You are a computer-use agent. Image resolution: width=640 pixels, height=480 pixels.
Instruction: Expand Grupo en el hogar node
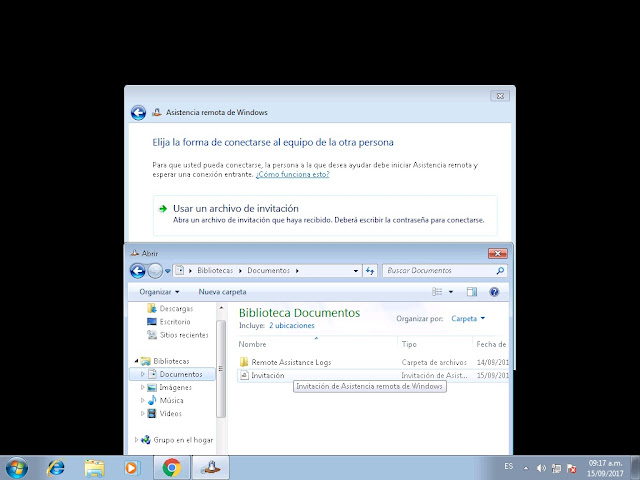(136, 440)
